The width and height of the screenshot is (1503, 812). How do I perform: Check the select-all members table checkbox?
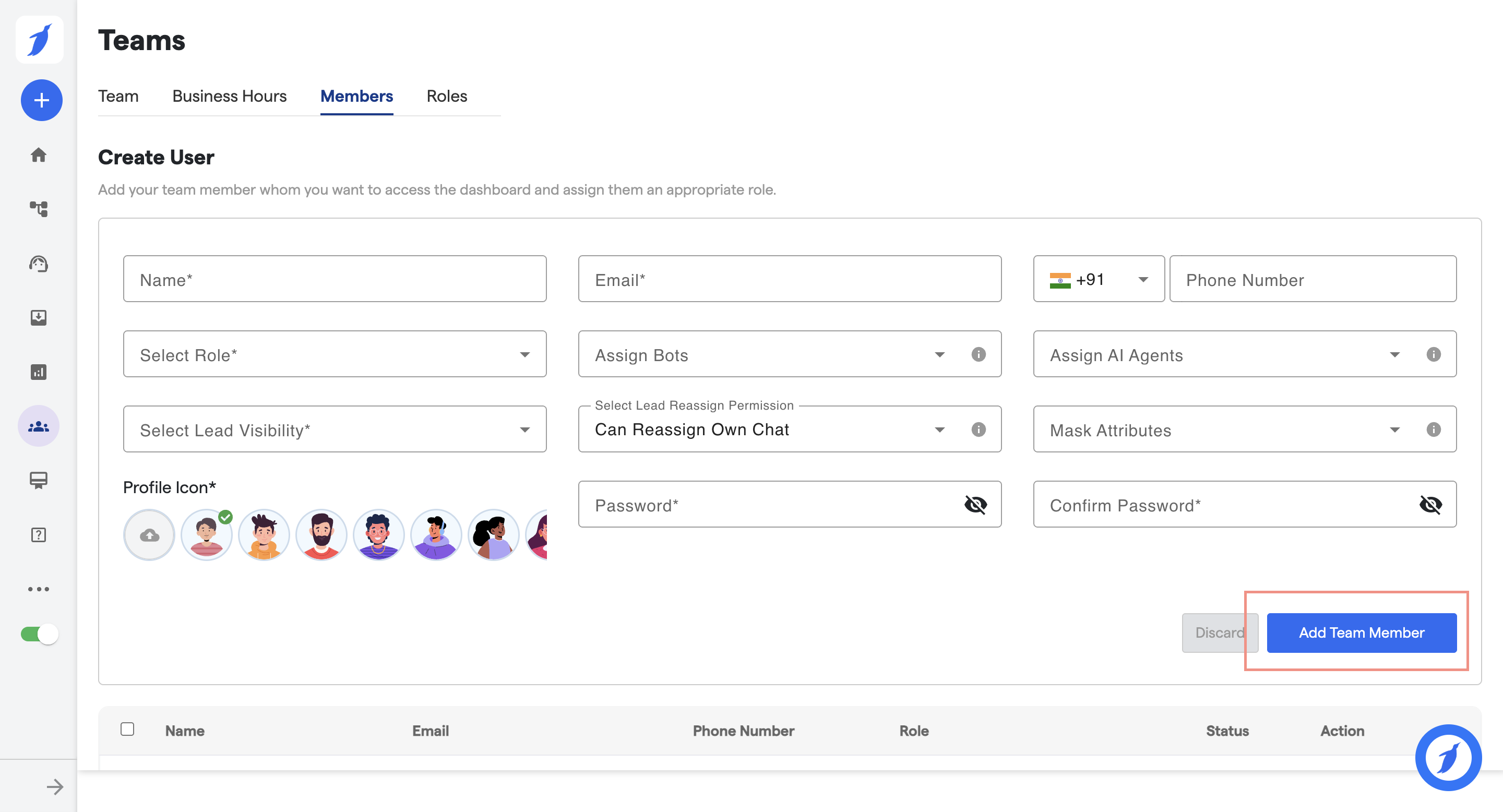click(127, 729)
